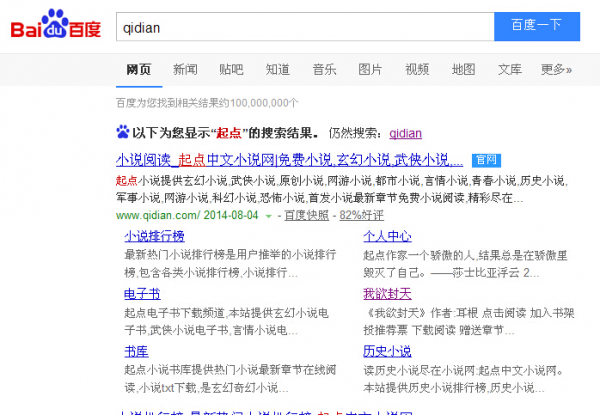Open the 小说排行榜 sublink
The height and width of the screenshot is (415, 600).
pyautogui.click(x=154, y=237)
